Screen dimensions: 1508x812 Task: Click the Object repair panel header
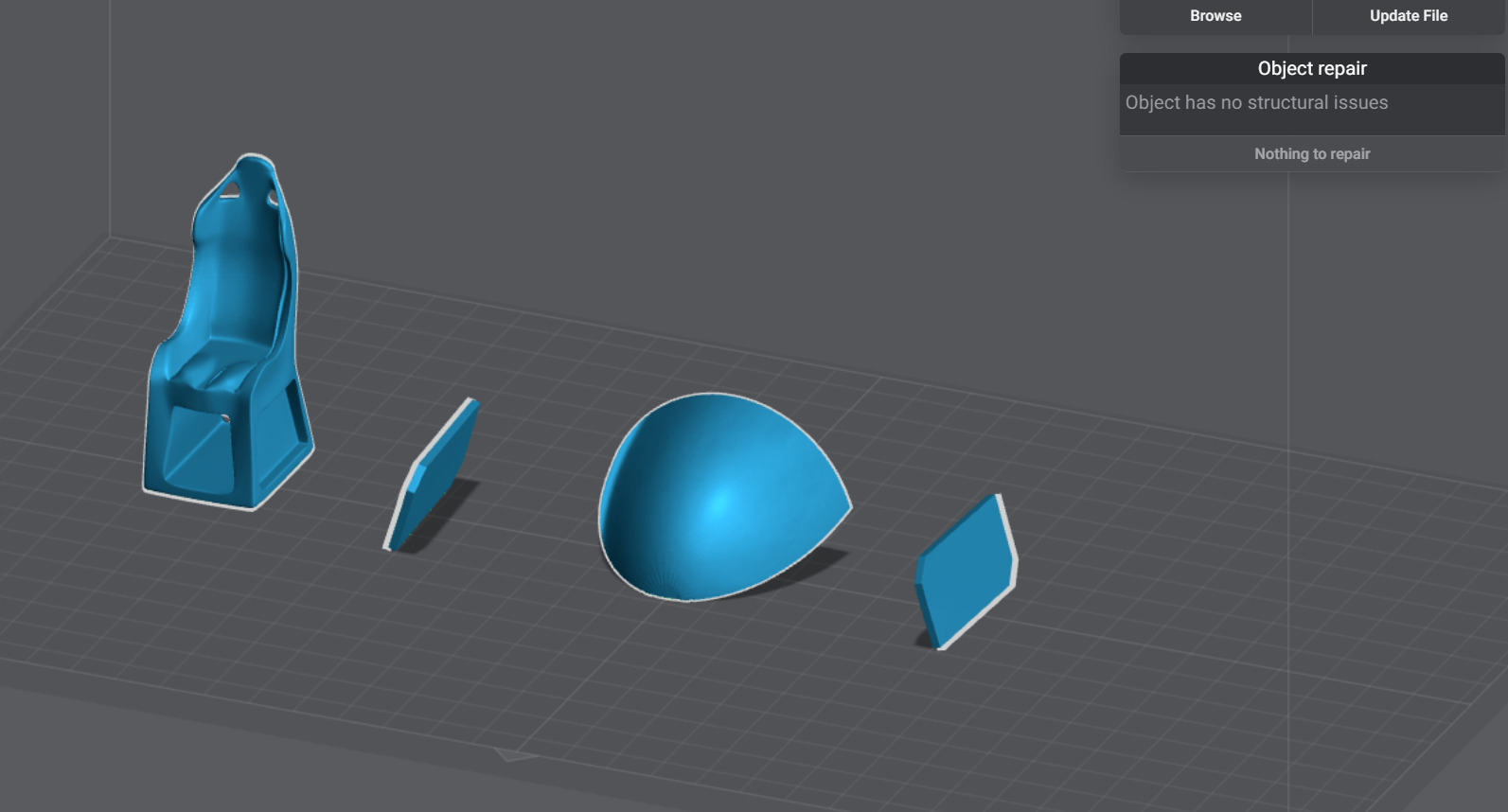coord(1312,68)
